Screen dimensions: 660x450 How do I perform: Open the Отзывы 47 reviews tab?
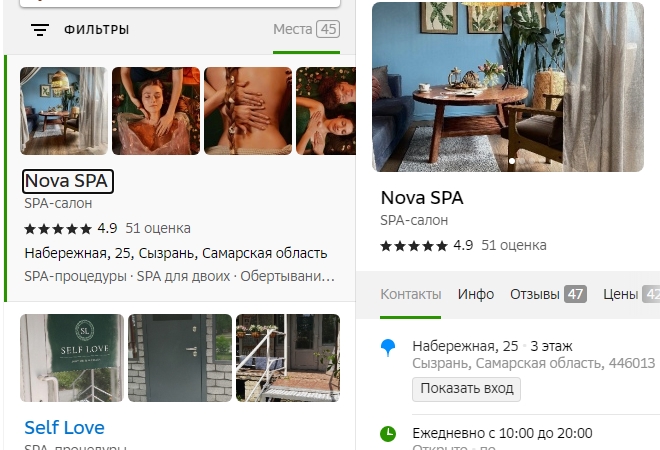(x=548, y=294)
